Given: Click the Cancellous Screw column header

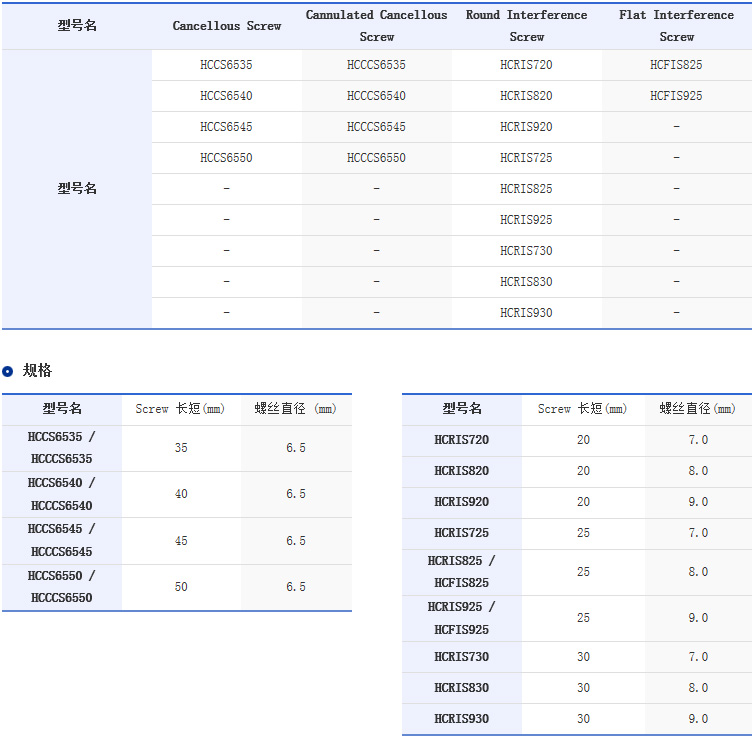Looking at the screenshot, I should (227, 26).
